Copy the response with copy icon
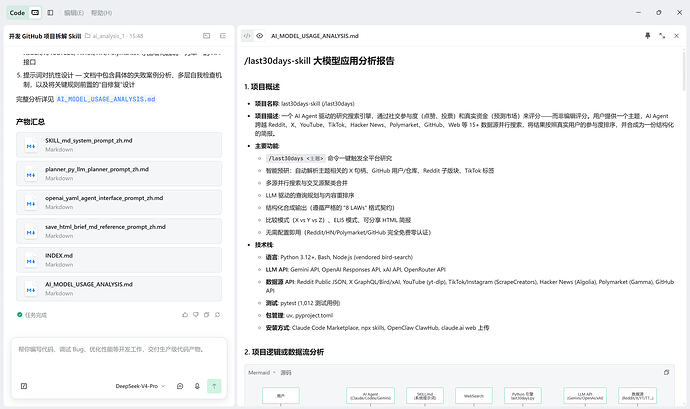The height and width of the screenshot is (409, 690). [x=206, y=315]
